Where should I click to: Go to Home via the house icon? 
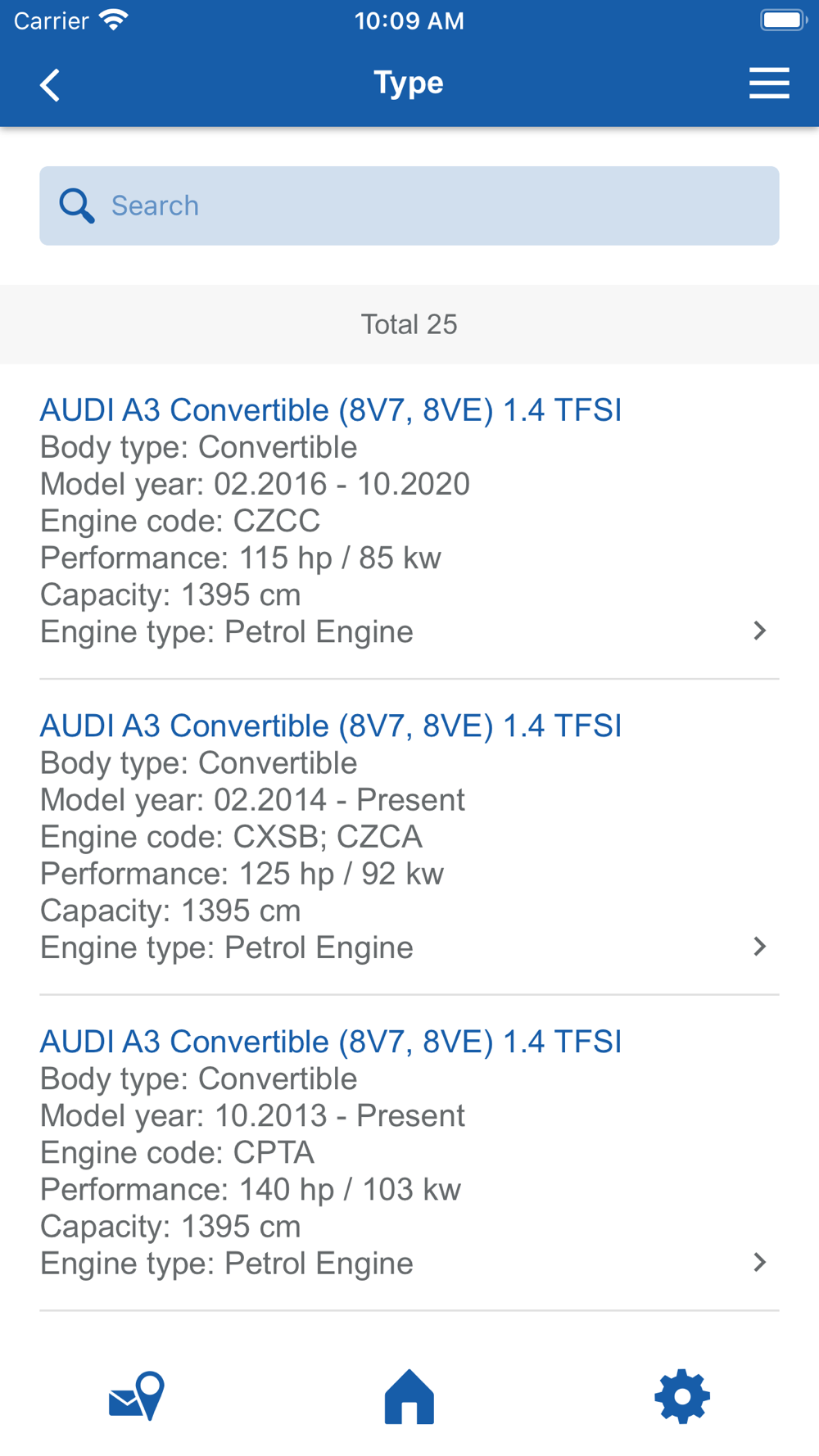coord(409,1396)
